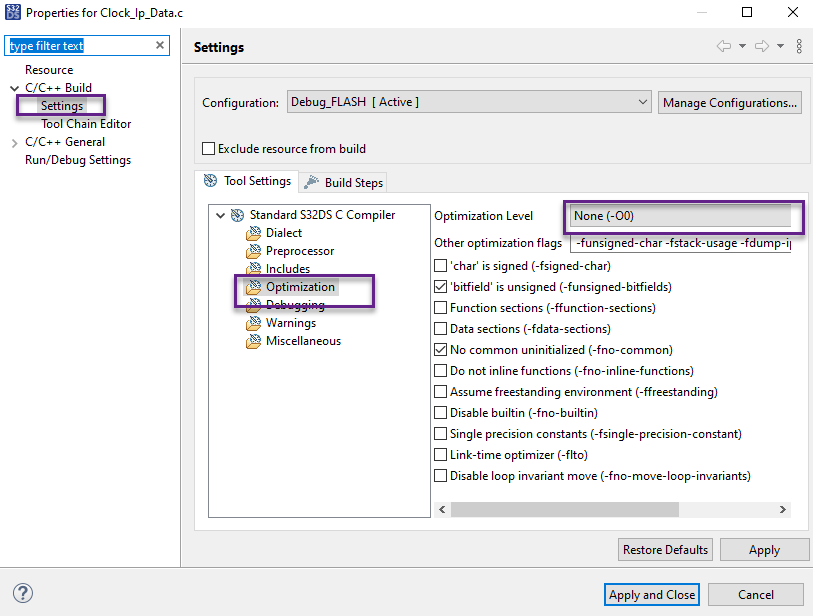
Task: Collapse the Standard S32DS C Compiler tree
Action: (221, 215)
